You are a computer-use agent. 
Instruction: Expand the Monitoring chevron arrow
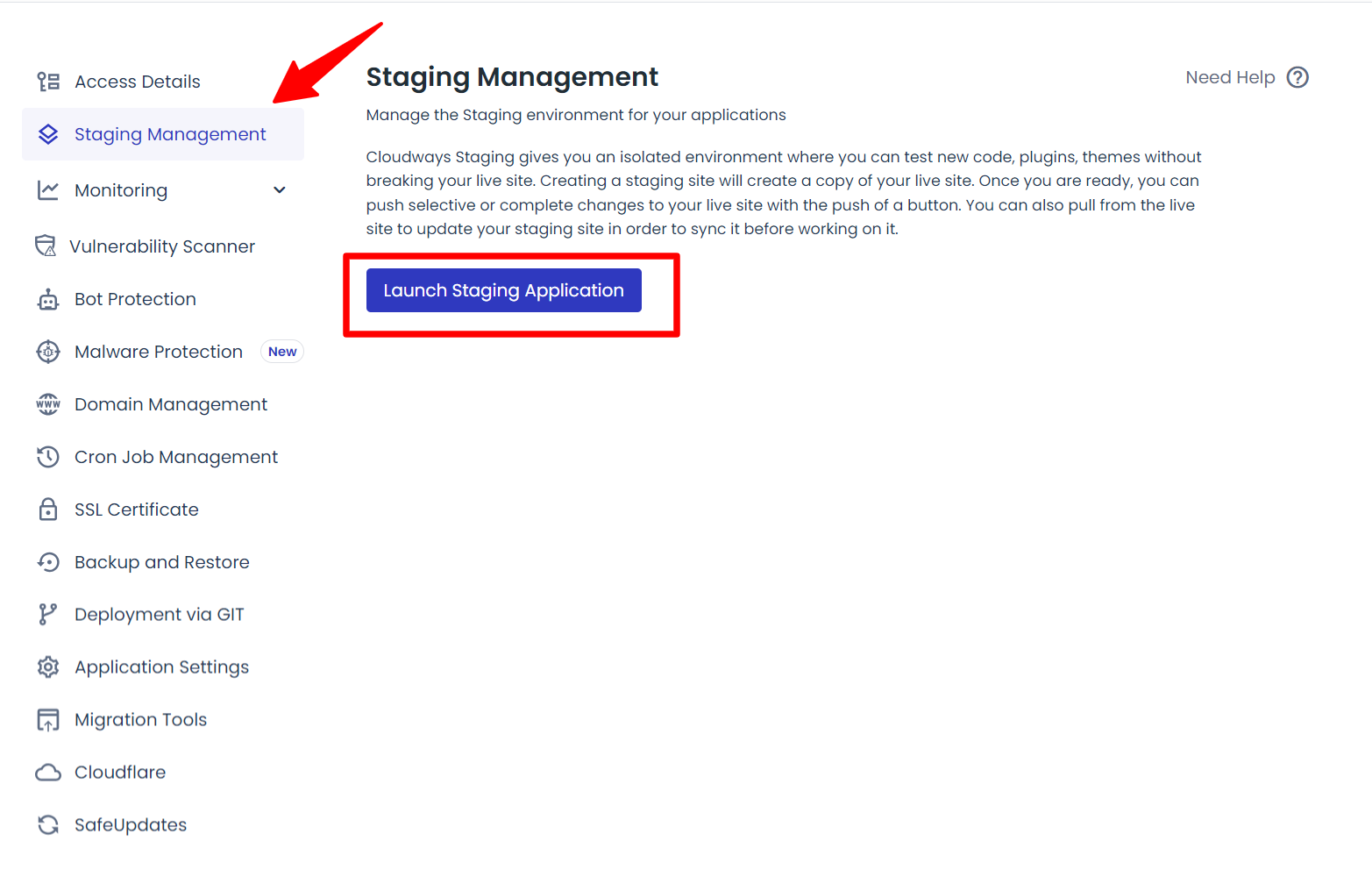(280, 190)
